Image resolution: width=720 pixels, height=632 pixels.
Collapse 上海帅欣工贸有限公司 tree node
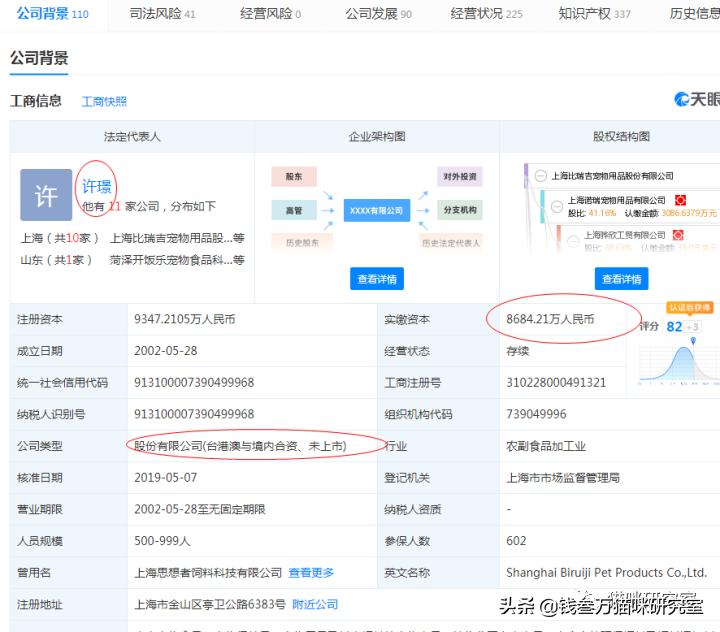(x=573, y=241)
